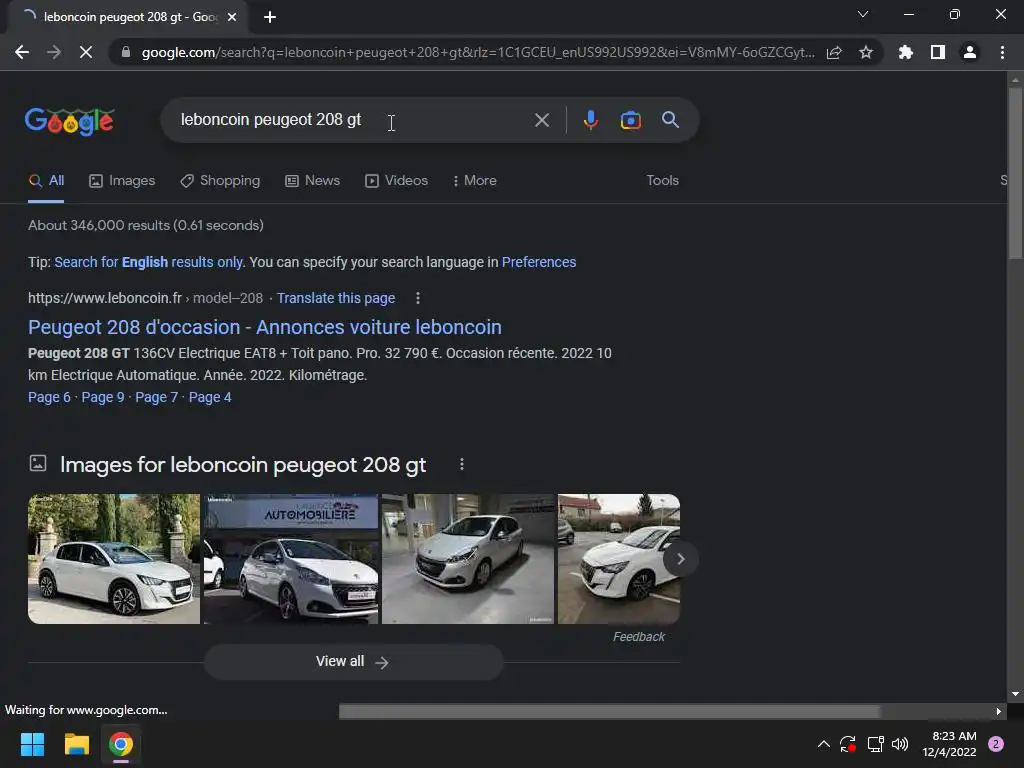Bookmark this page with the star icon
The height and width of the screenshot is (768, 1024).
[866, 52]
